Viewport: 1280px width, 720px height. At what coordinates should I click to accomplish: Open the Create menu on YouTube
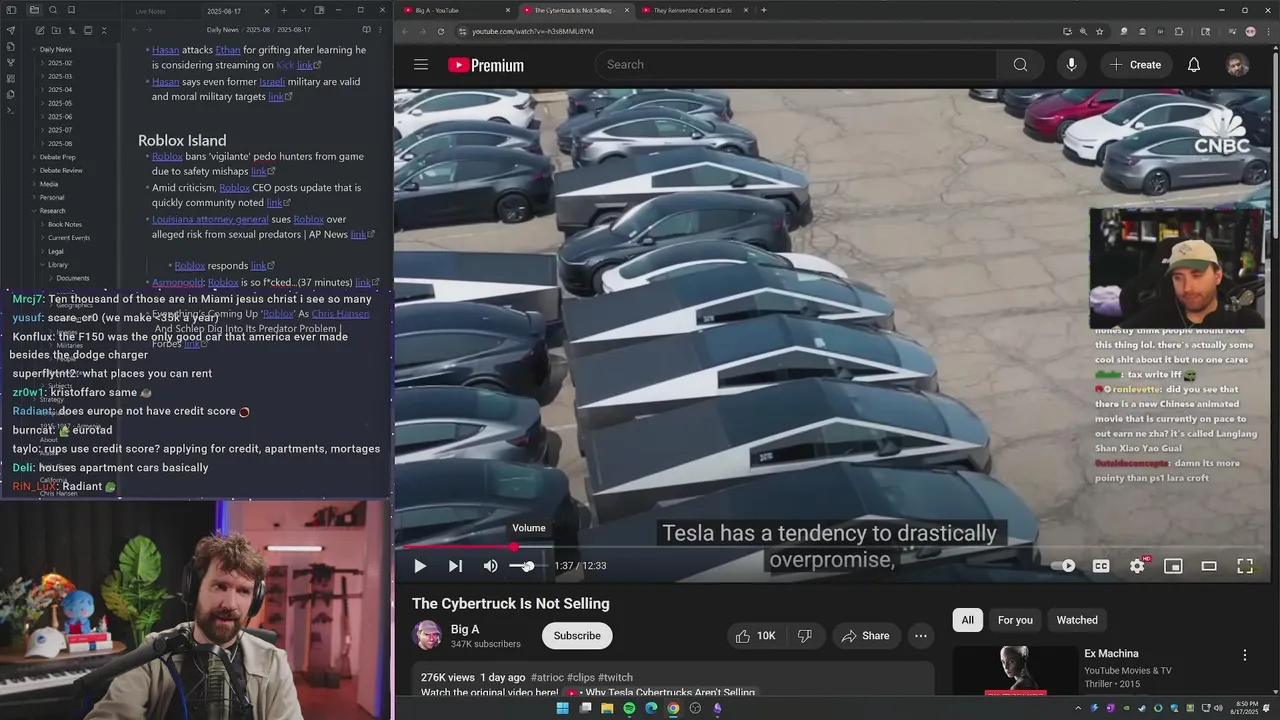coord(1135,65)
